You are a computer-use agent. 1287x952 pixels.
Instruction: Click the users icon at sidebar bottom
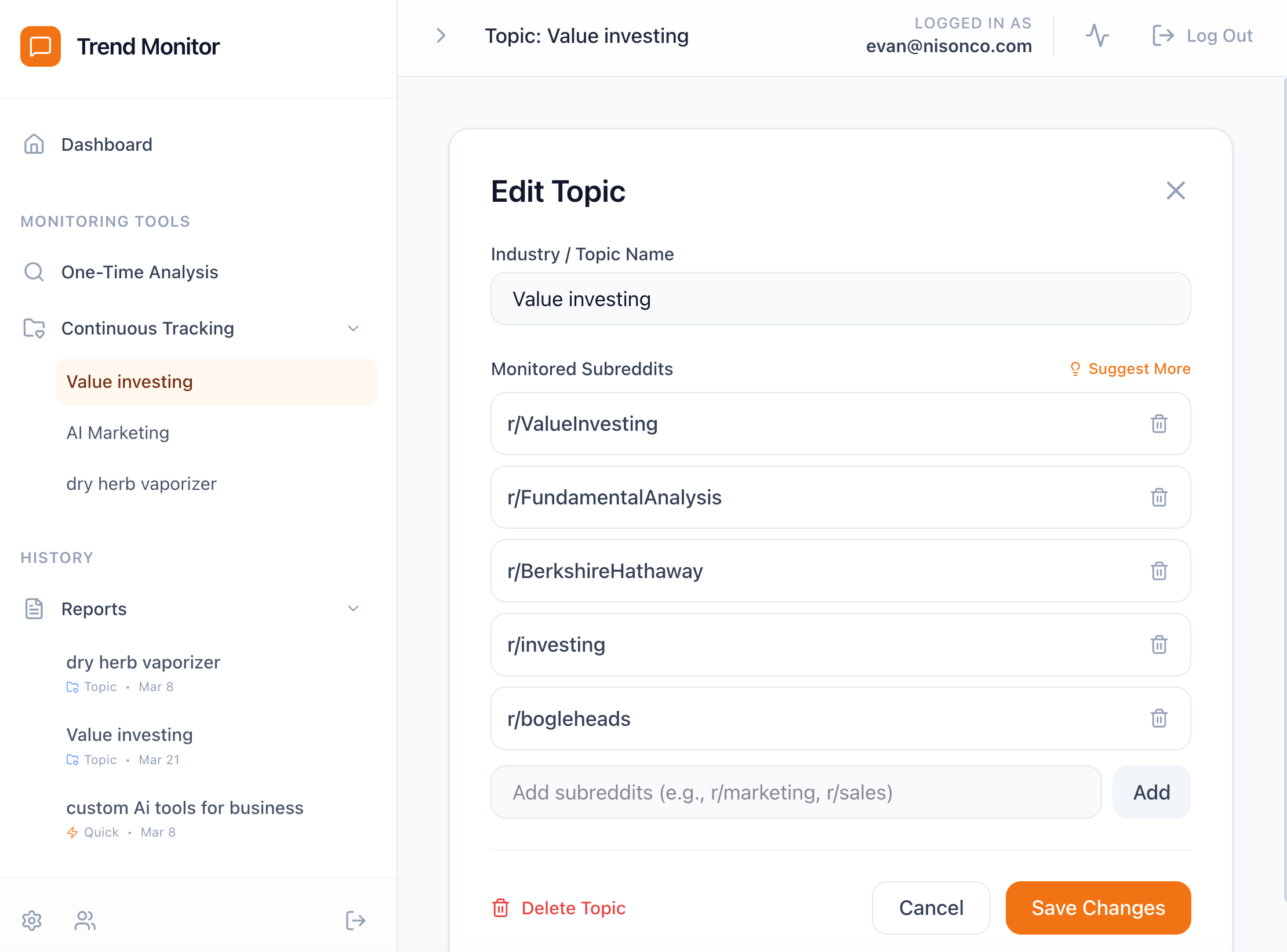[85, 921]
